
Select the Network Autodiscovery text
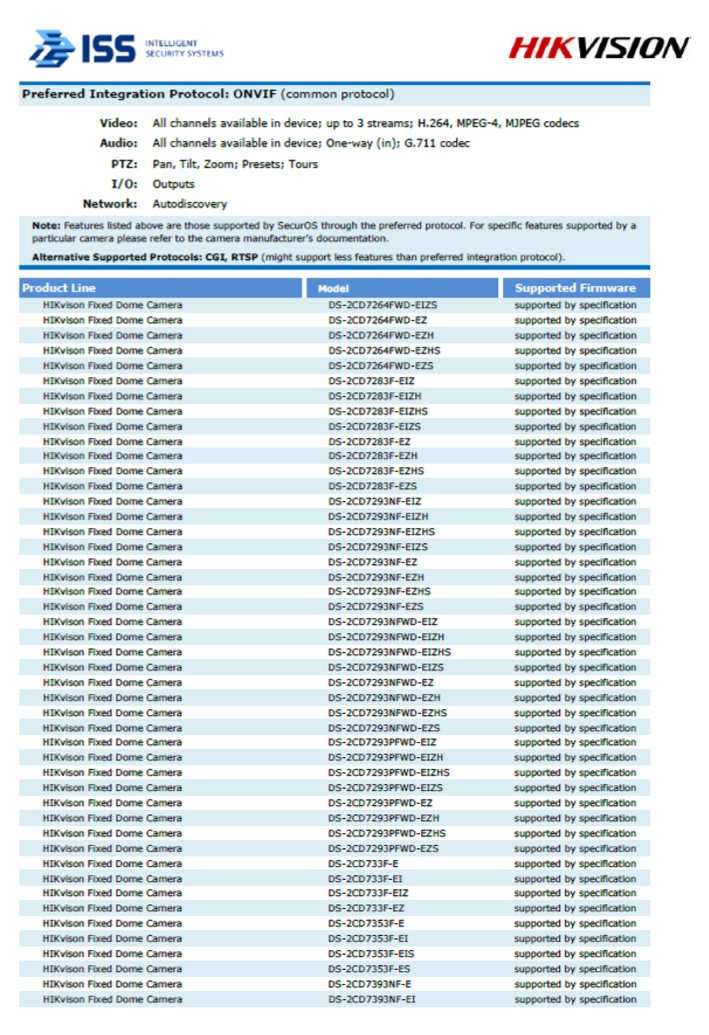point(190,204)
